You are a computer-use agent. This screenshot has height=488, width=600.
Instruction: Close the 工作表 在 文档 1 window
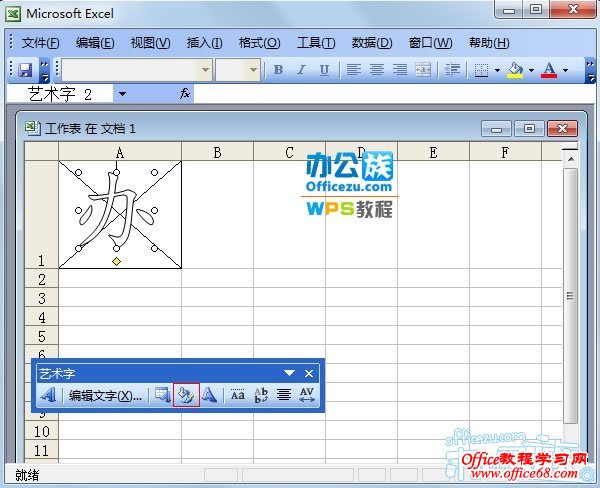click(562, 129)
